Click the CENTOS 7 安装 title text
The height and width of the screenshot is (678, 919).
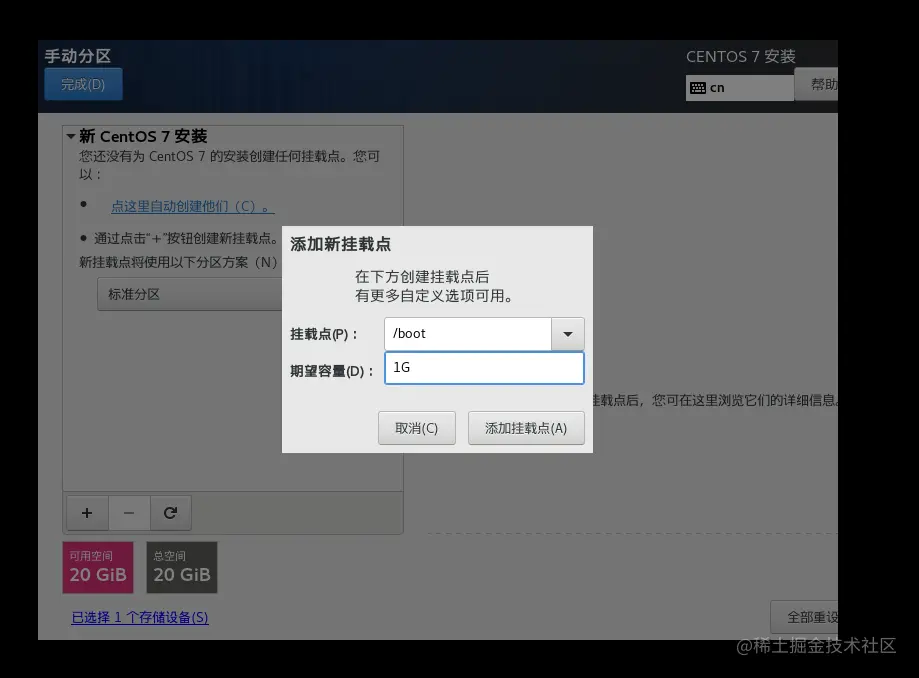[x=741, y=57]
